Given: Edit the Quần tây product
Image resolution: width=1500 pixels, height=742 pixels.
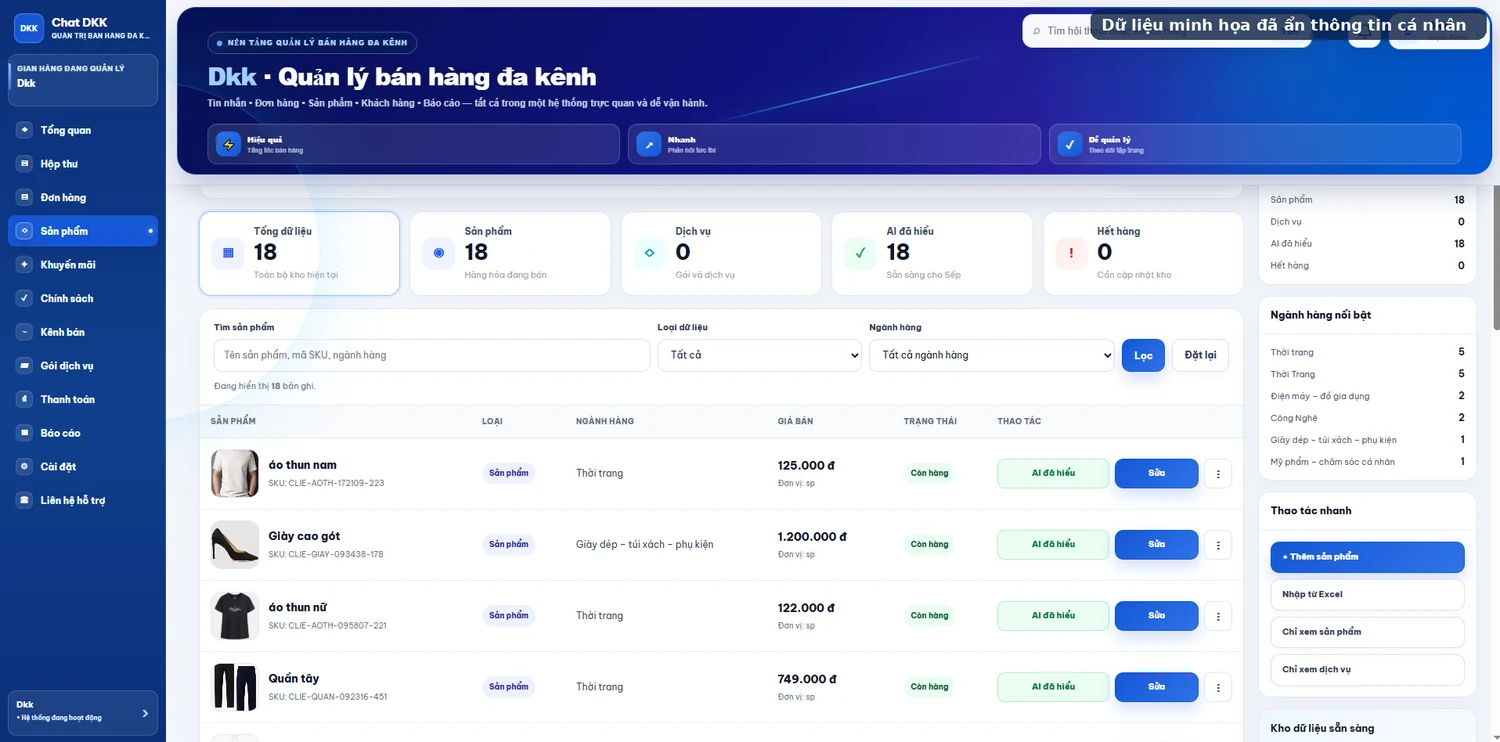Looking at the screenshot, I should coord(1156,687).
